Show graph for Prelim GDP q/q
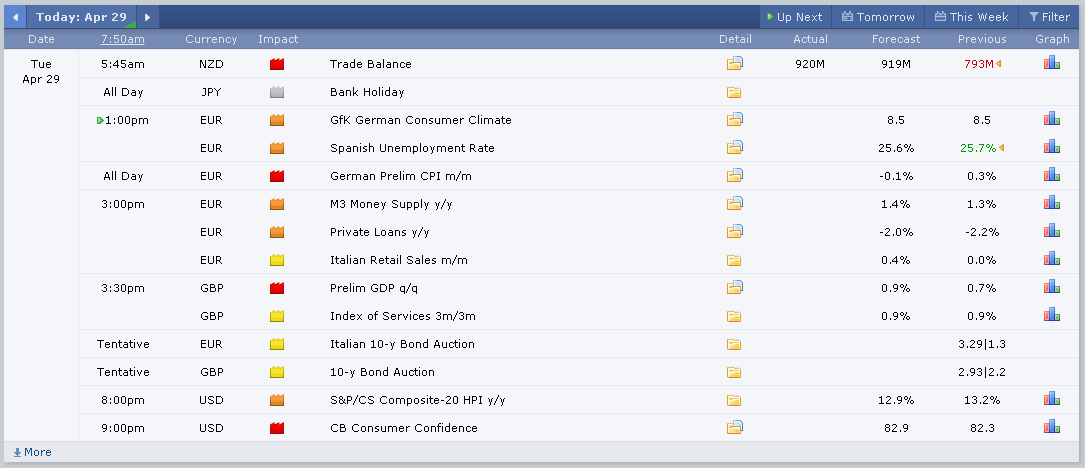Viewport: 1085px width, 468px height. 1051,288
